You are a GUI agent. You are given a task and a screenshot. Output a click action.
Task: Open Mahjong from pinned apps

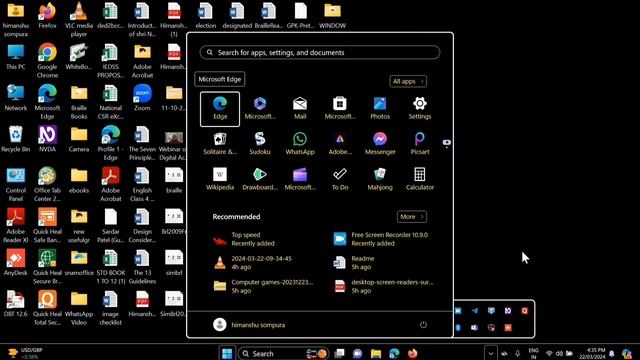tap(380, 179)
